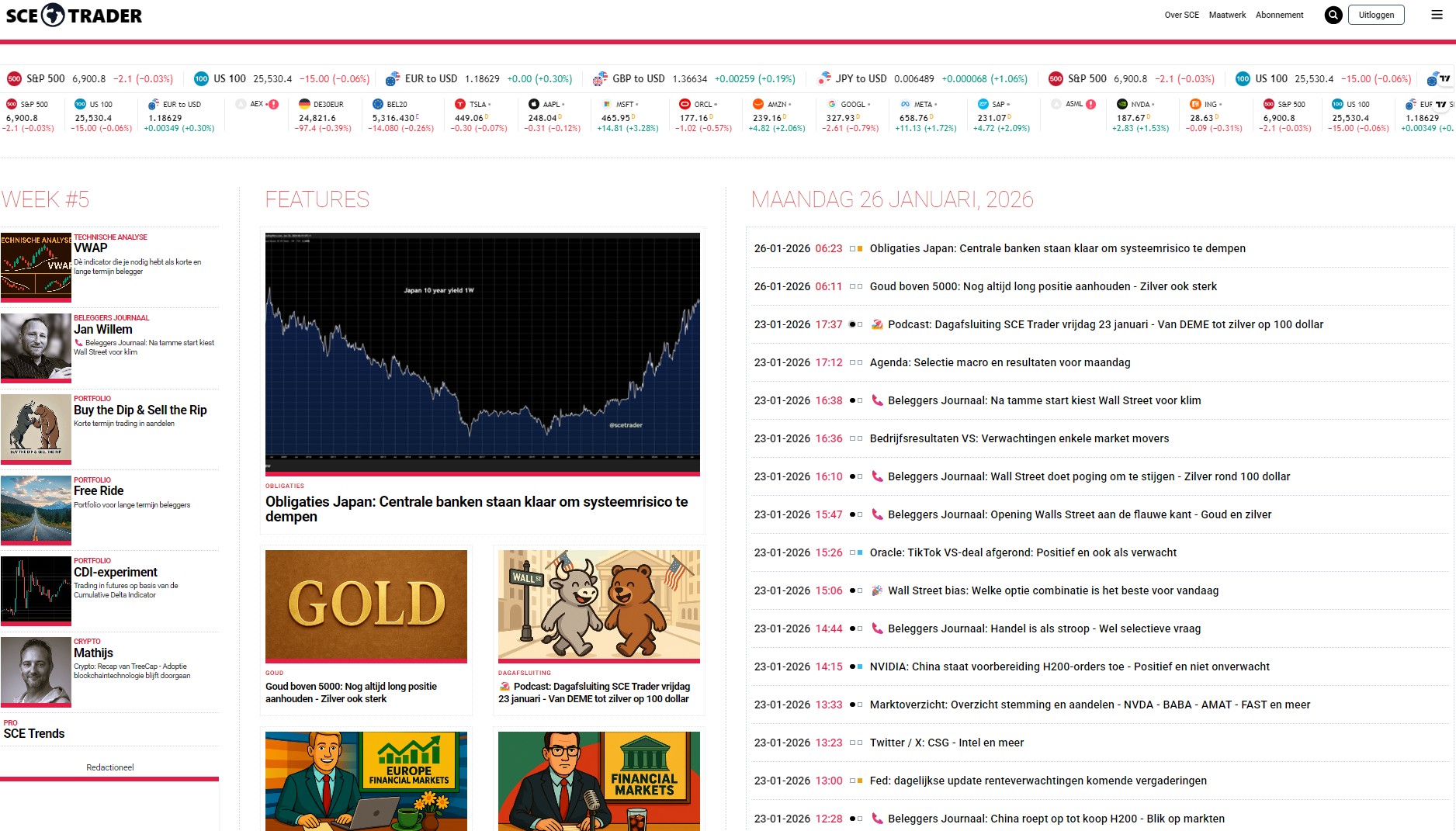This screenshot has width=1456, height=831.
Task: Click the Apple AAPL ticker icon
Action: 534,104
